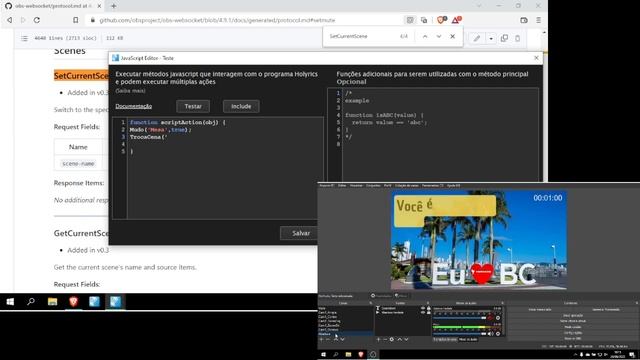The height and width of the screenshot is (360, 640).
Task: Open OBS Ferramentas menu
Action: click(432, 185)
